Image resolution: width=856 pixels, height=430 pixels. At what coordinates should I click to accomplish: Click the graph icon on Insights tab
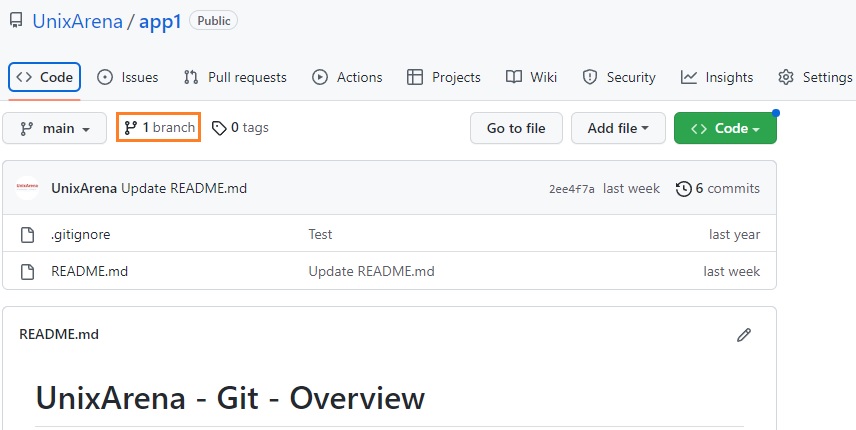(688, 77)
